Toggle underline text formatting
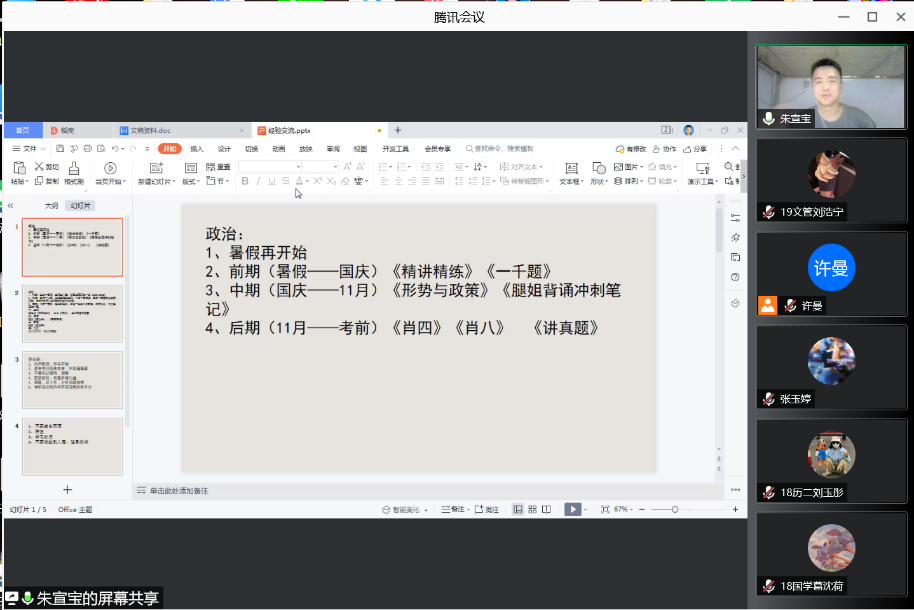Image resolution: width=914 pixels, height=610 pixels. click(271, 181)
